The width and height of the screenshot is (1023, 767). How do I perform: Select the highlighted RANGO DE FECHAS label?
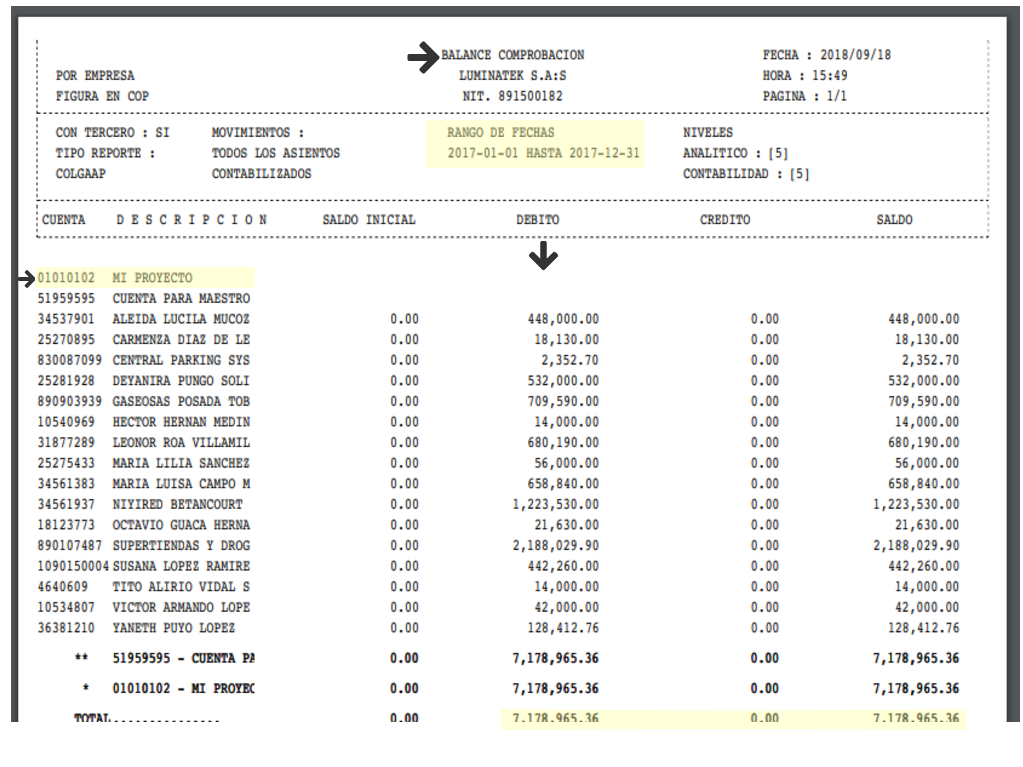(501, 133)
